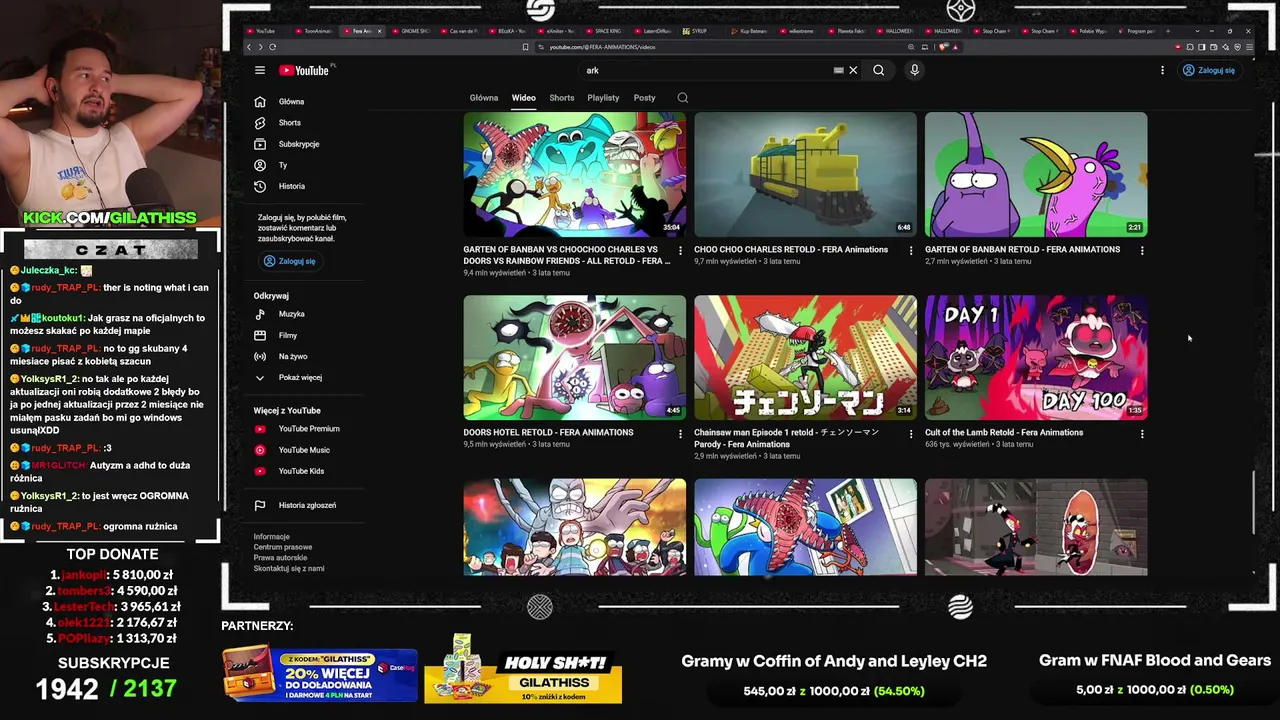The image size is (1280, 720).
Task: Click the bookmark icon left of the address bar
Action: [x=526, y=47]
